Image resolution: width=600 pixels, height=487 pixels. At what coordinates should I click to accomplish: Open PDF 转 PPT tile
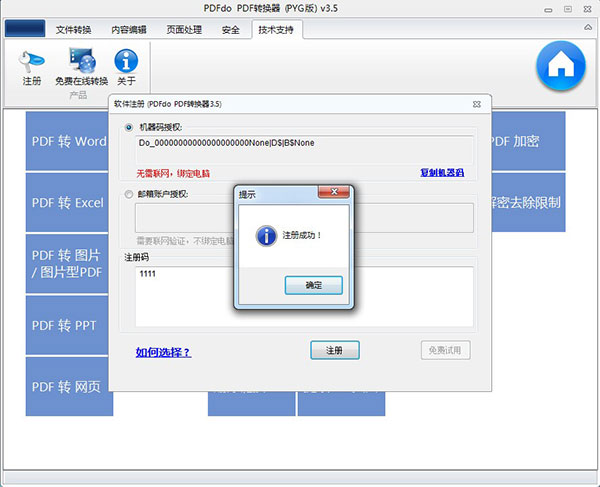click(x=67, y=325)
